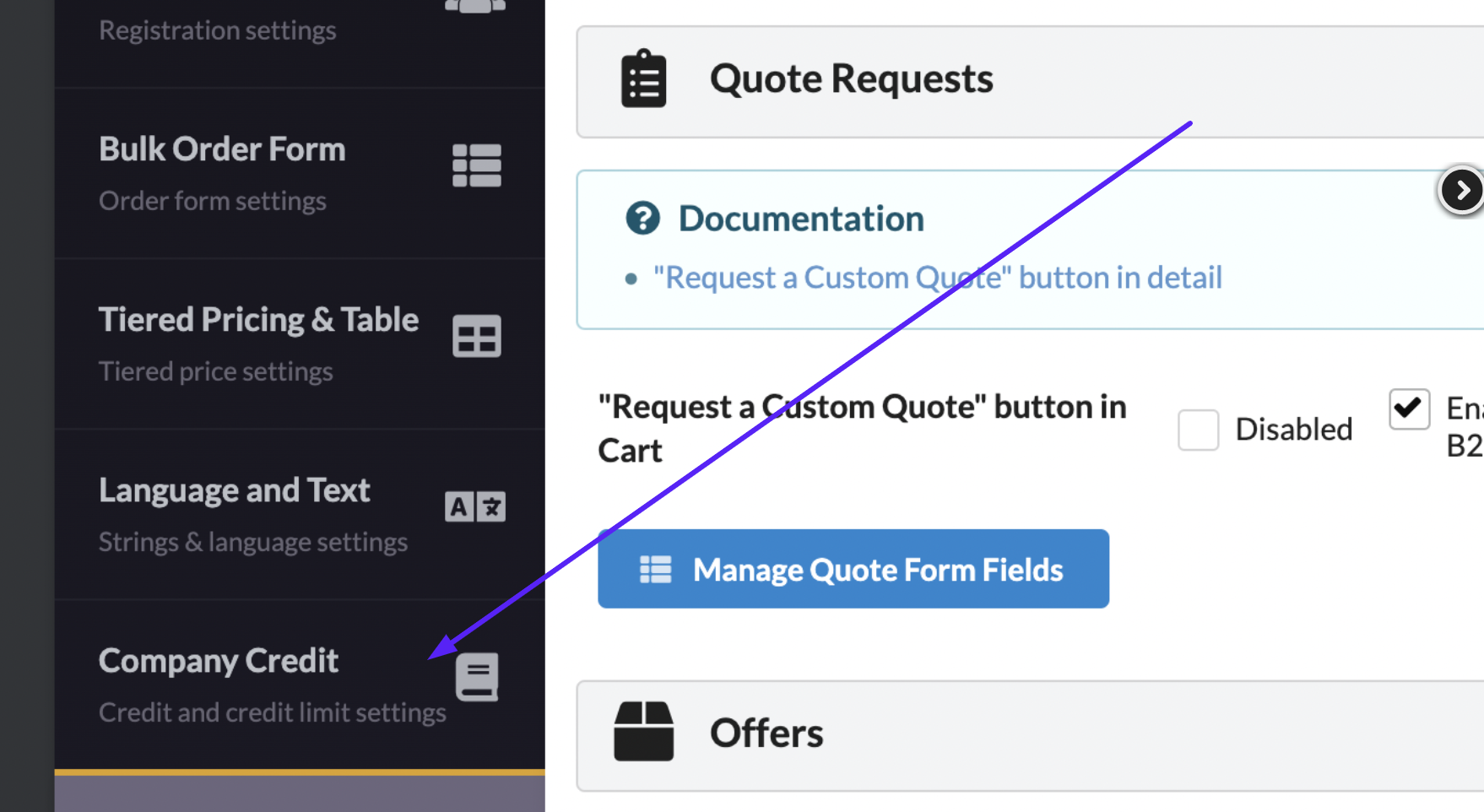Open the Bulk Order Form settings tab

click(300, 173)
